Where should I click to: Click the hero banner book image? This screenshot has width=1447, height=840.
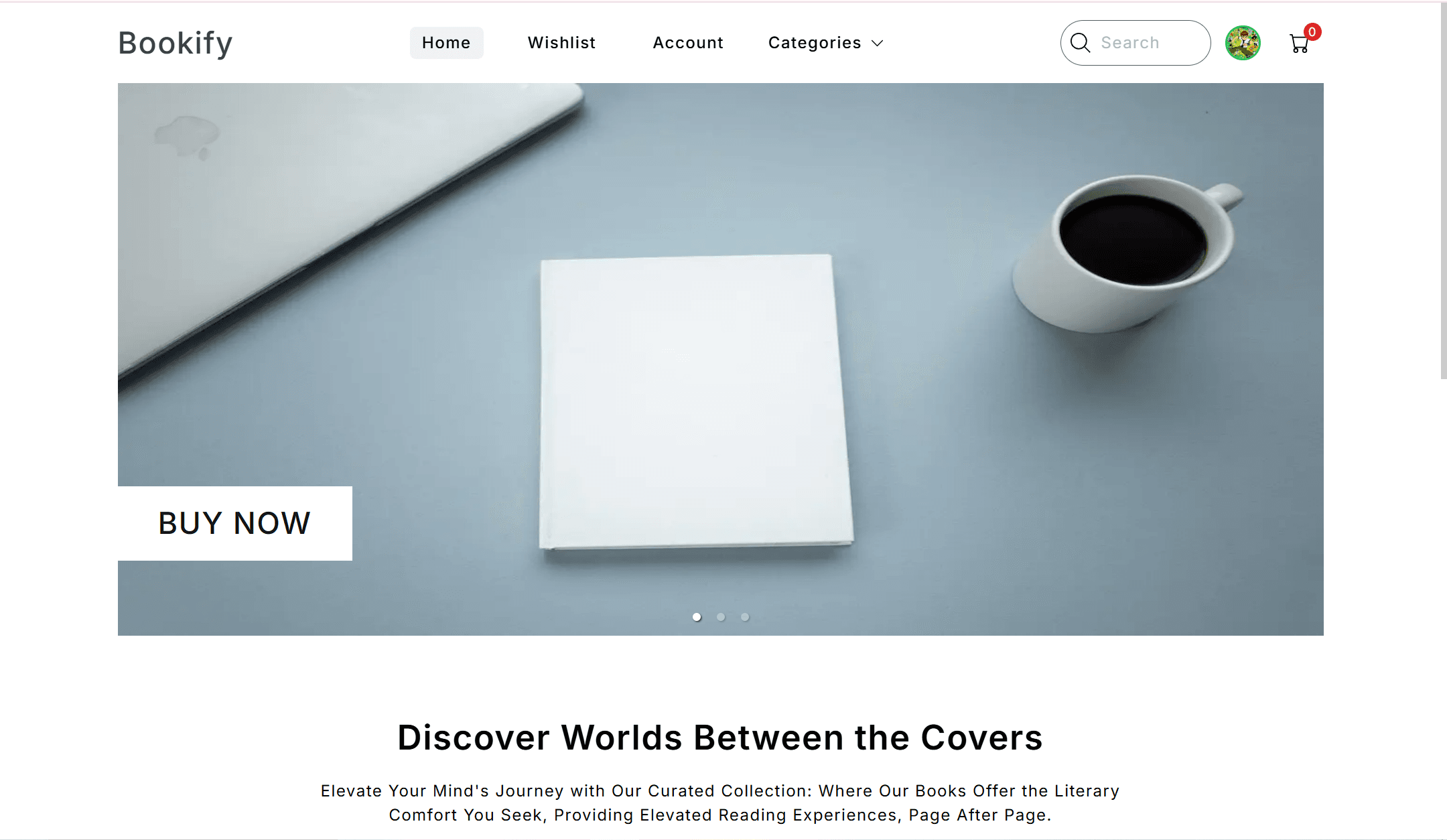coord(695,402)
